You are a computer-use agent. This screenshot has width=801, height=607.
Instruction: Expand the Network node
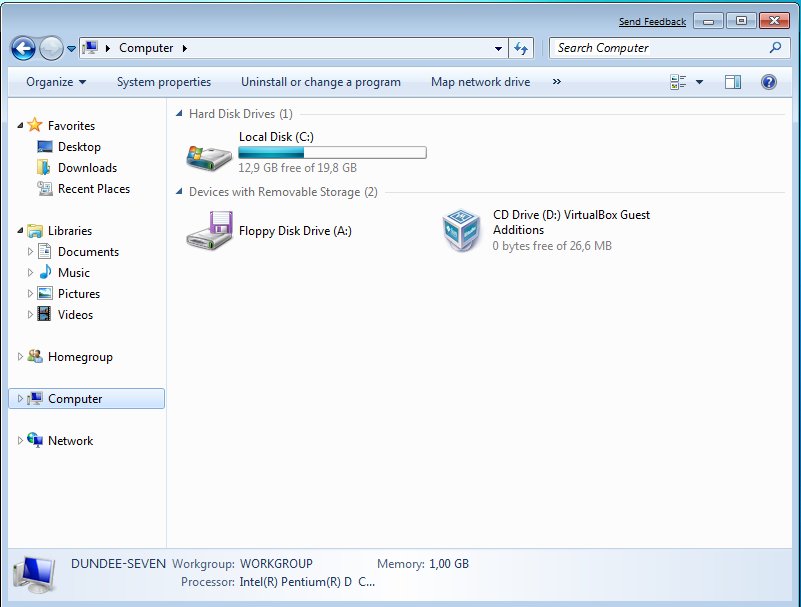[x=20, y=440]
